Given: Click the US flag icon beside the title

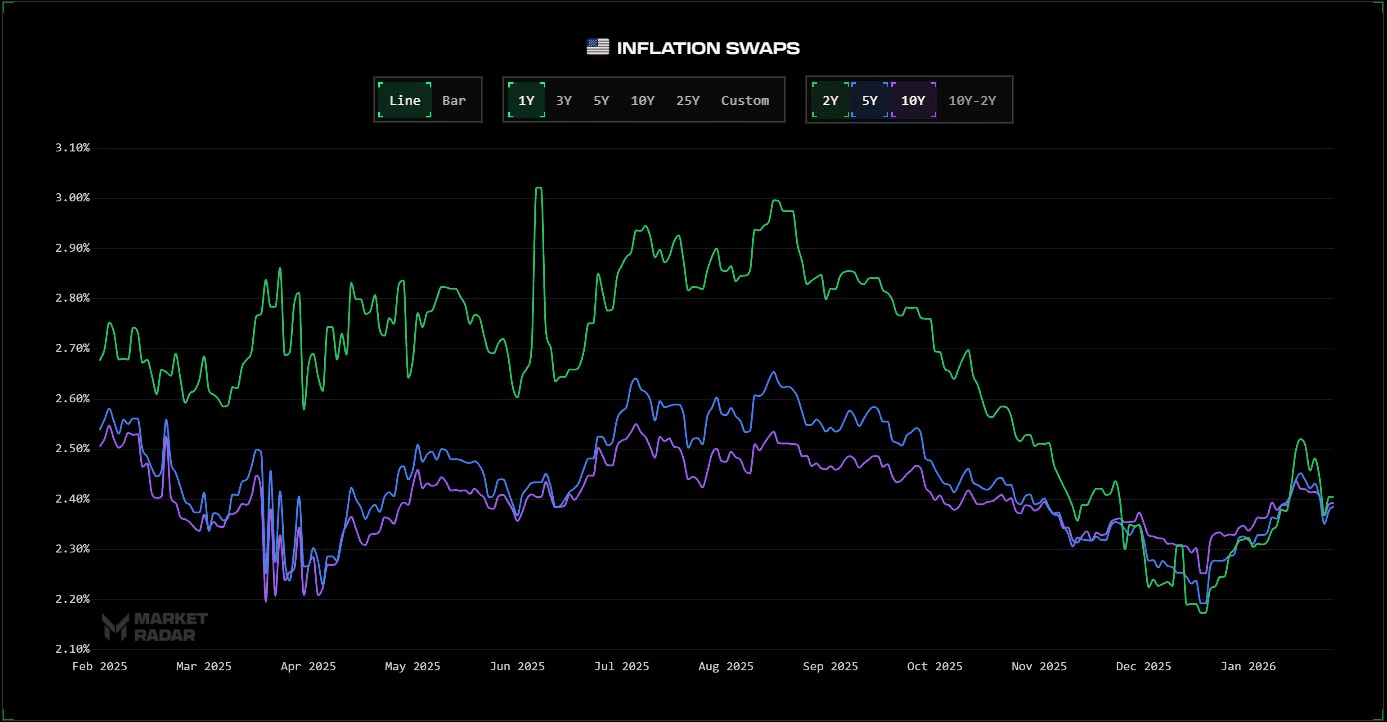Looking at the screenshot, I should [597, 47].
